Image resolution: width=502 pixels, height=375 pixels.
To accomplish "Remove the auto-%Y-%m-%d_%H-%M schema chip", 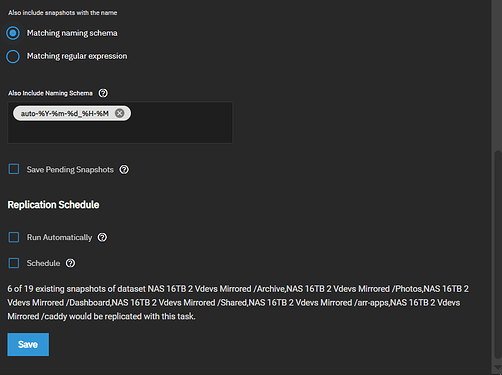I will point(119,113).
